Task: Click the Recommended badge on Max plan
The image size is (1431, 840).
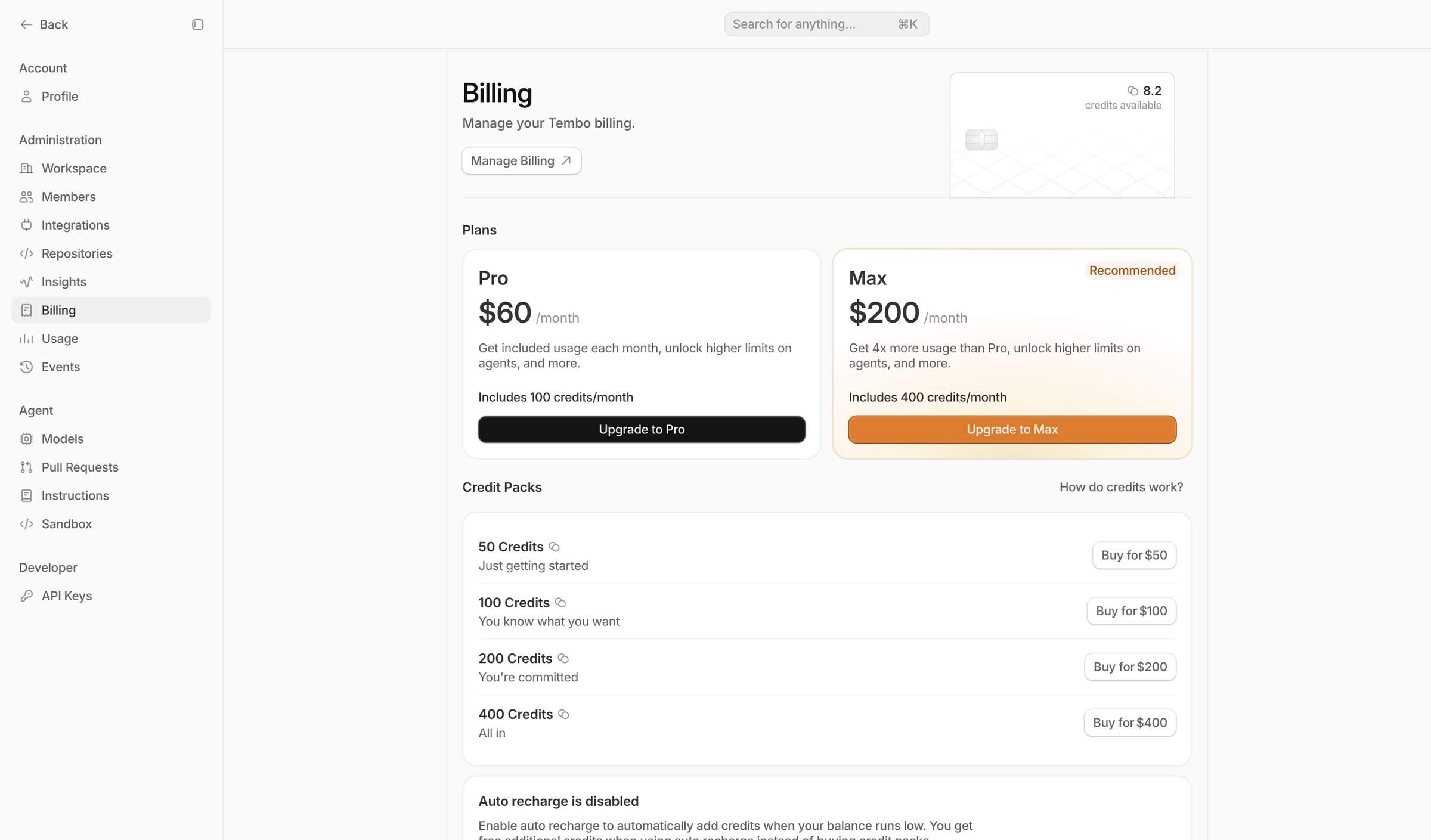Action: click(x=1132, y=271)
